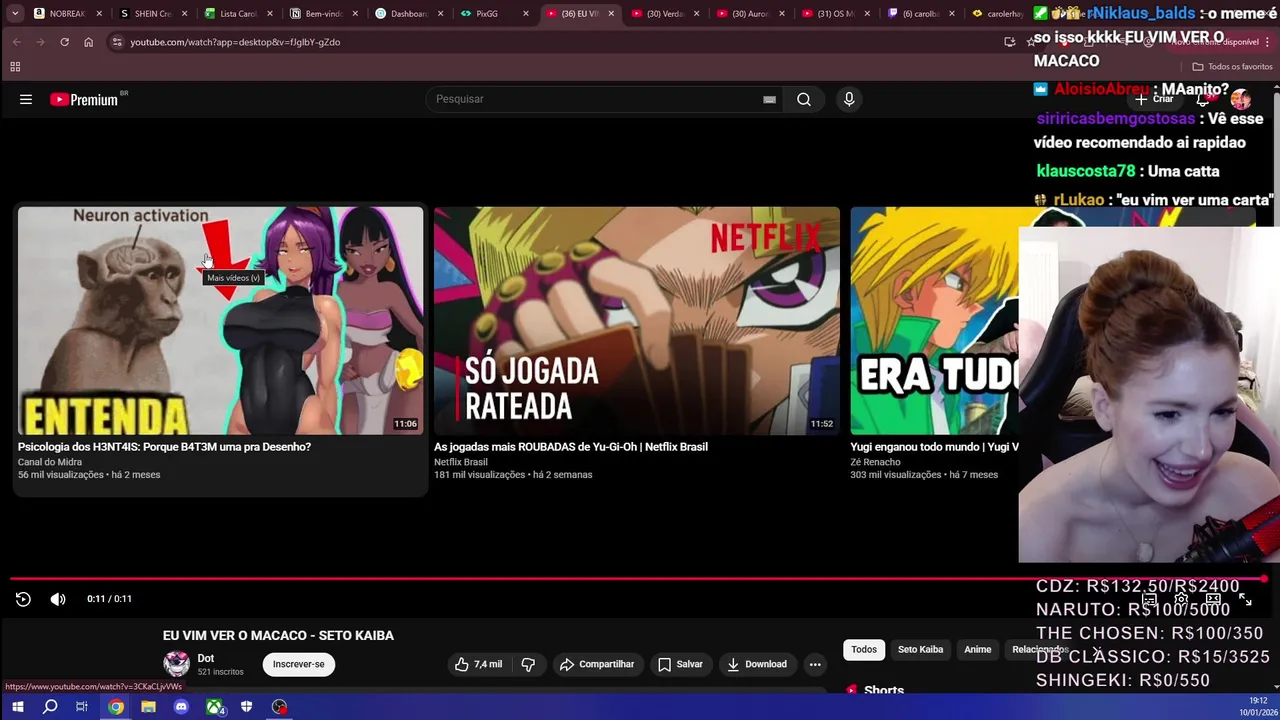Open Netflix Brasil channel link
Screen dimensions: 1280x720
click(461, 462)
